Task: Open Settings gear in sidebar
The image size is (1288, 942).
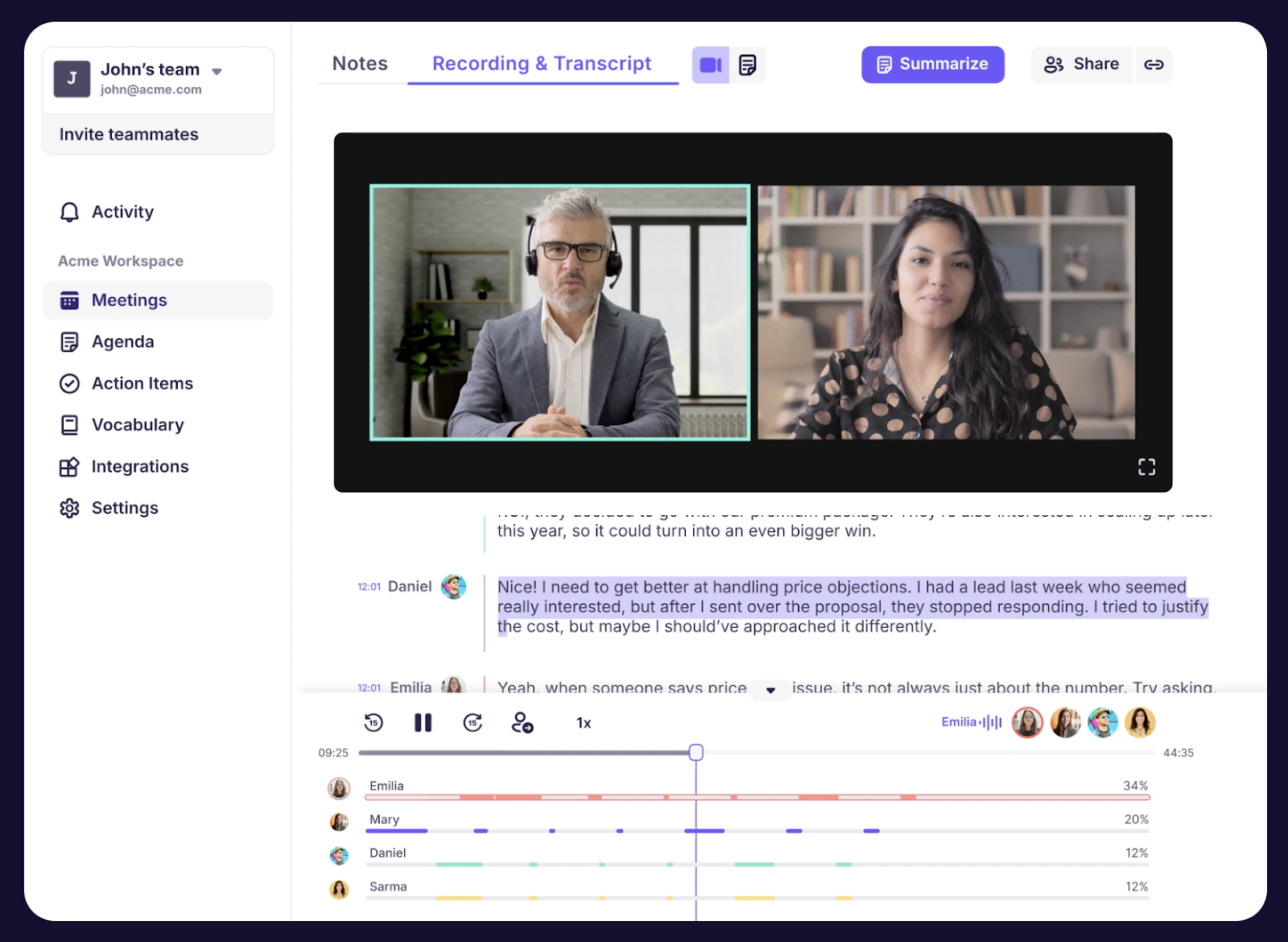Action: pyautogui.click(x=70, y=508)
